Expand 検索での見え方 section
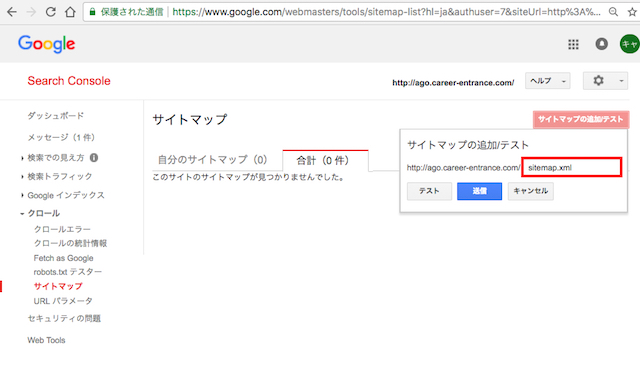 [x=22, y=158]
